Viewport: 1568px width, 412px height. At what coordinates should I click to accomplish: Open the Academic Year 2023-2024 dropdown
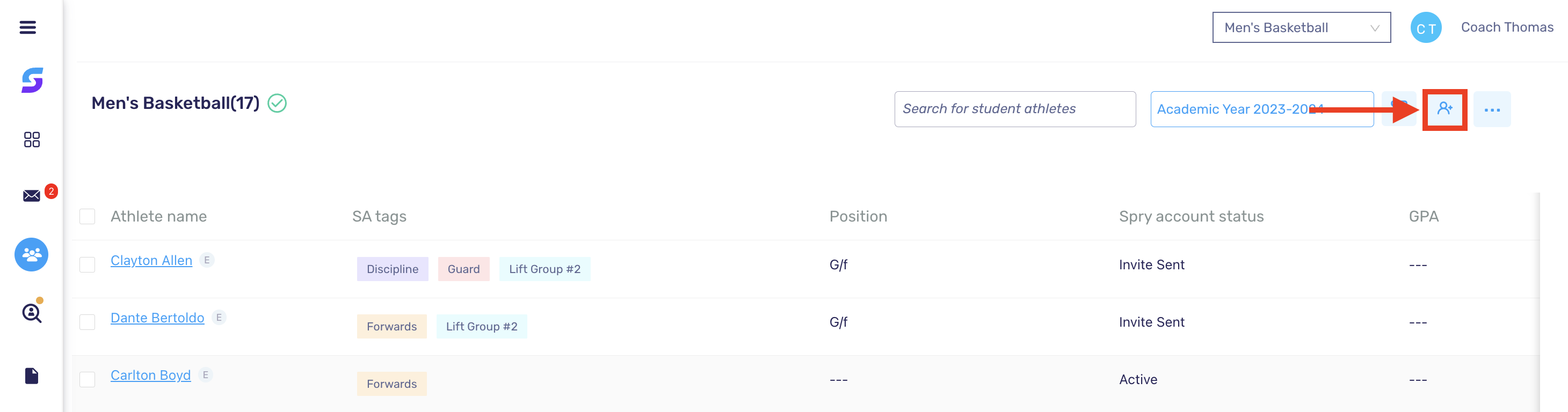pyautogui.click(x=1261, y=109)
